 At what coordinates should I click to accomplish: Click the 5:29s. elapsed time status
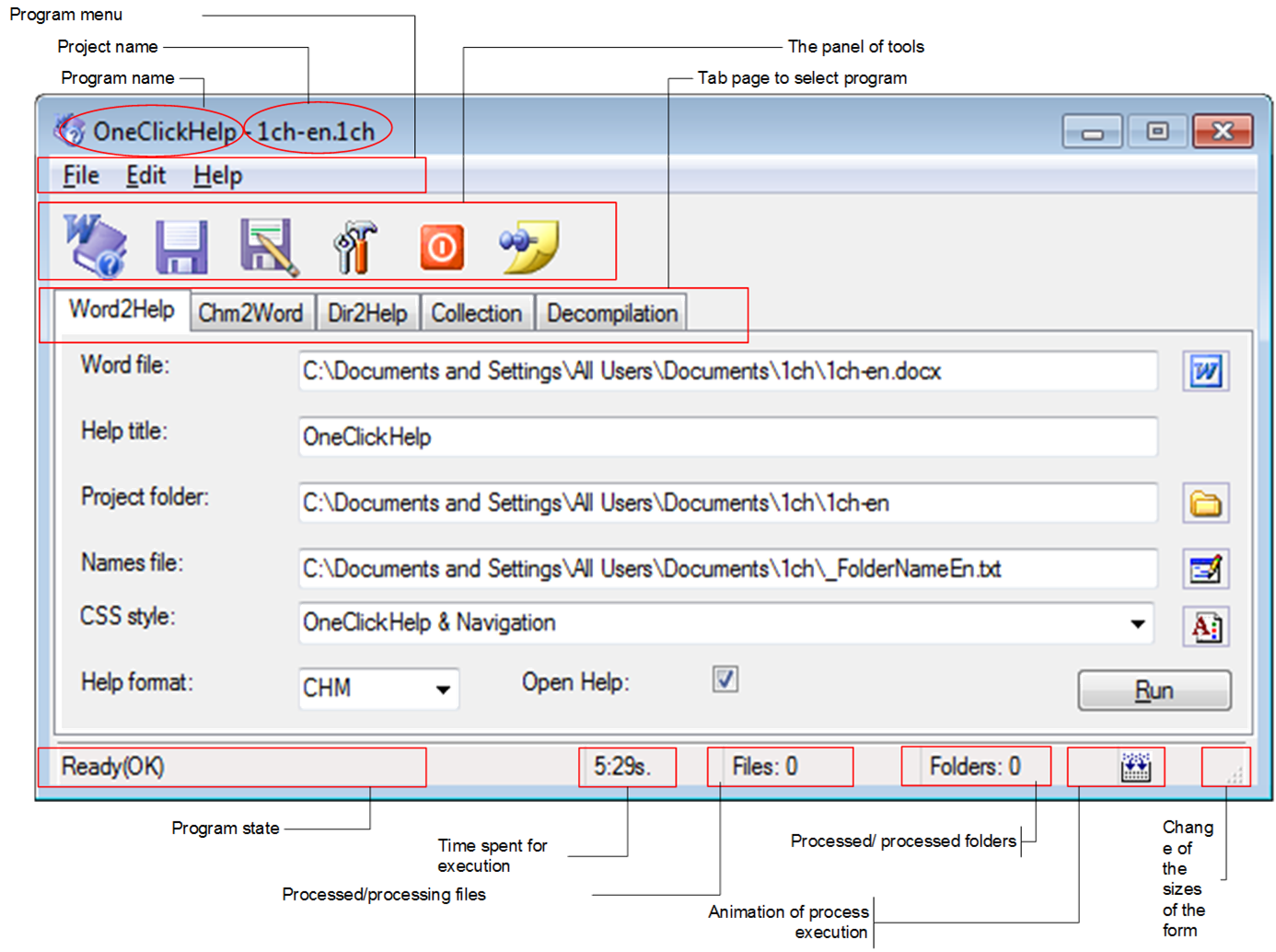[622, 767]
